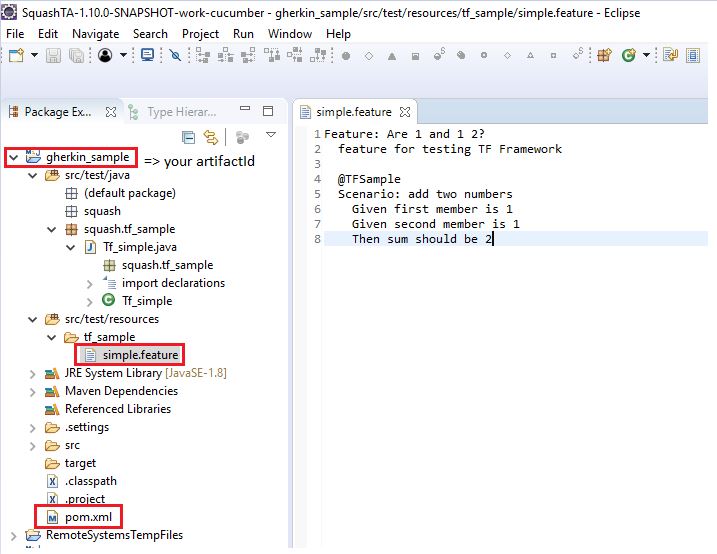
Task: Click the round user profile toolbar icon
Action: (105, 55)
